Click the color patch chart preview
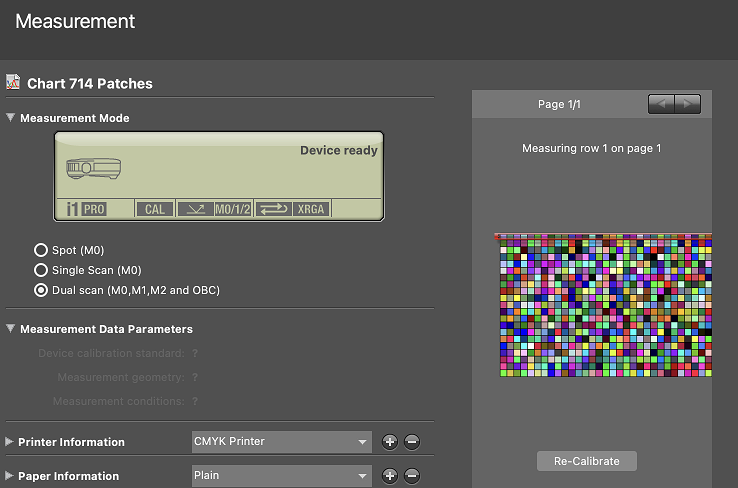738x488 pixels. click(x=604, y=305)
